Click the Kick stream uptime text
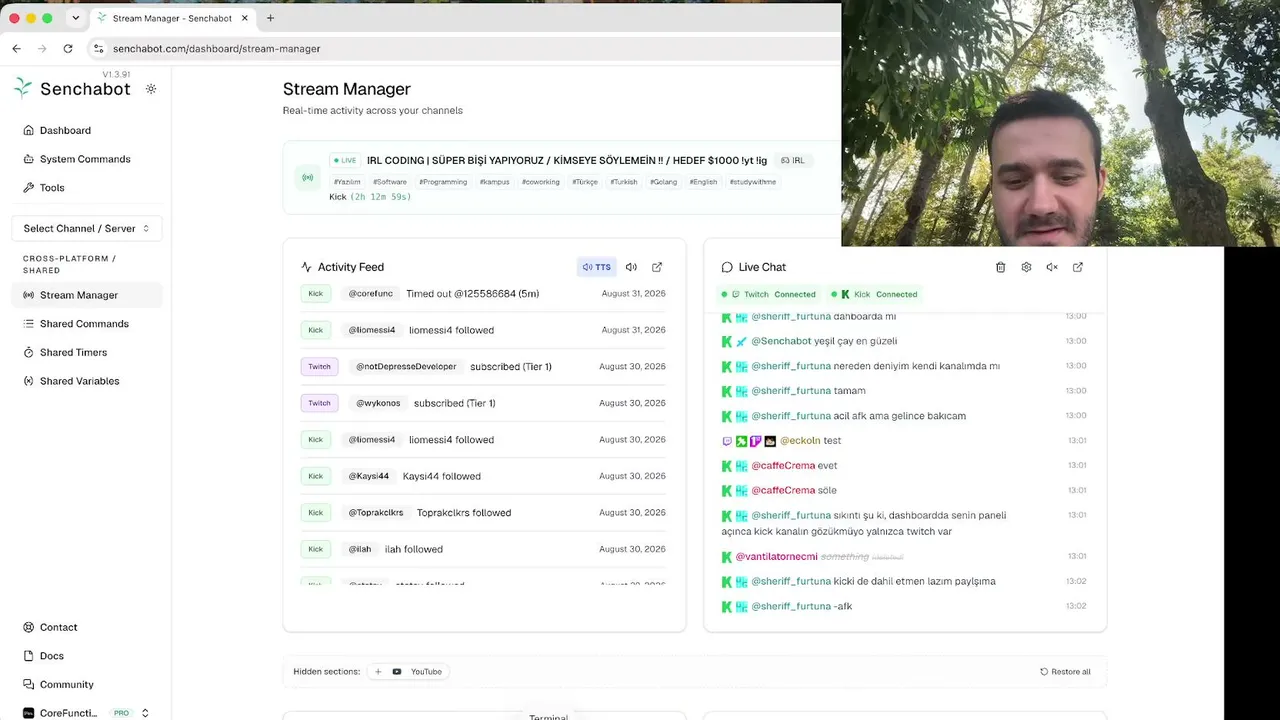Screen dimensions: 1280x720 (381, 197)
